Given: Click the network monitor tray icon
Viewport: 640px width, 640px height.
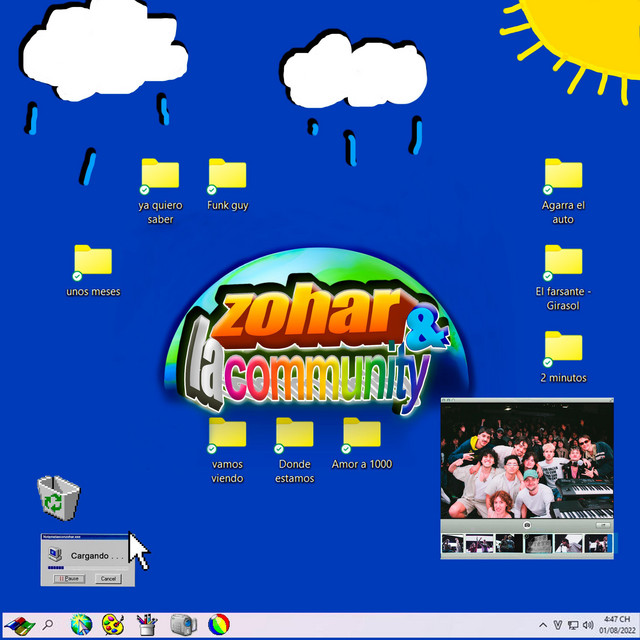Looking at the screenshot, I should (x=572, y=626).
